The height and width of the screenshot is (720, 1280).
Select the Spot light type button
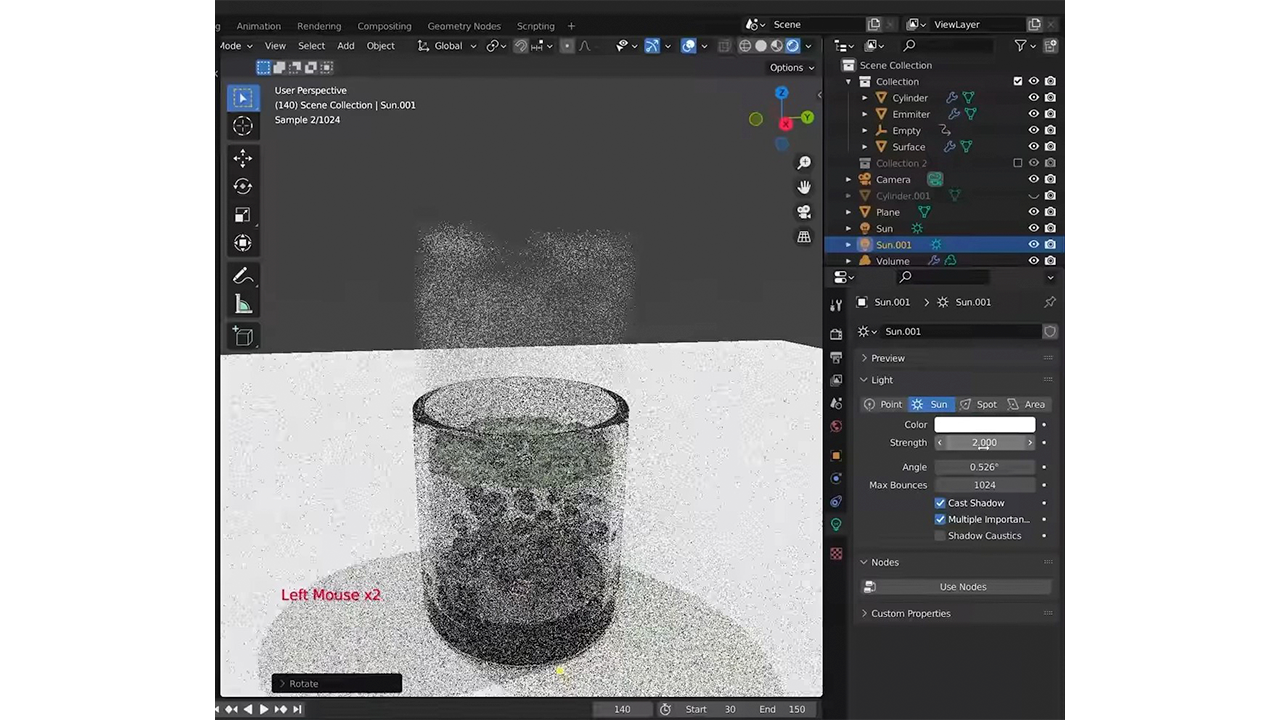(x=978, y=405)
